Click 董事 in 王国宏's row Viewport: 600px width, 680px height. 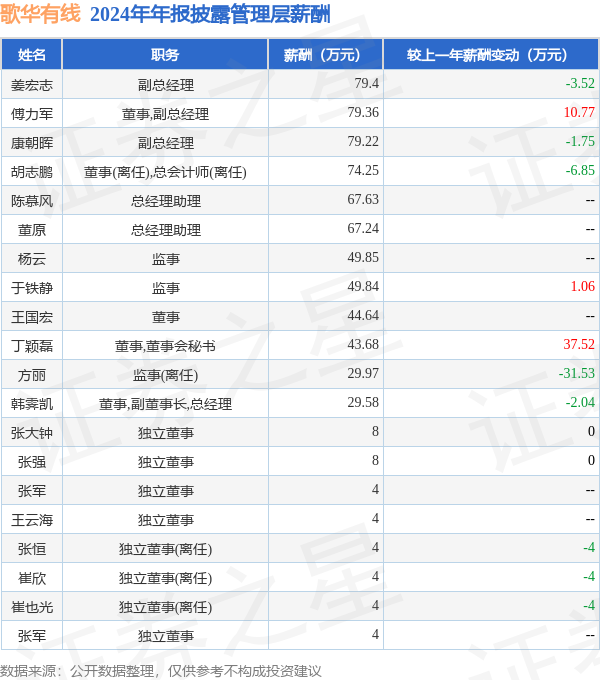pyautogui.click(x=165, y=317)
